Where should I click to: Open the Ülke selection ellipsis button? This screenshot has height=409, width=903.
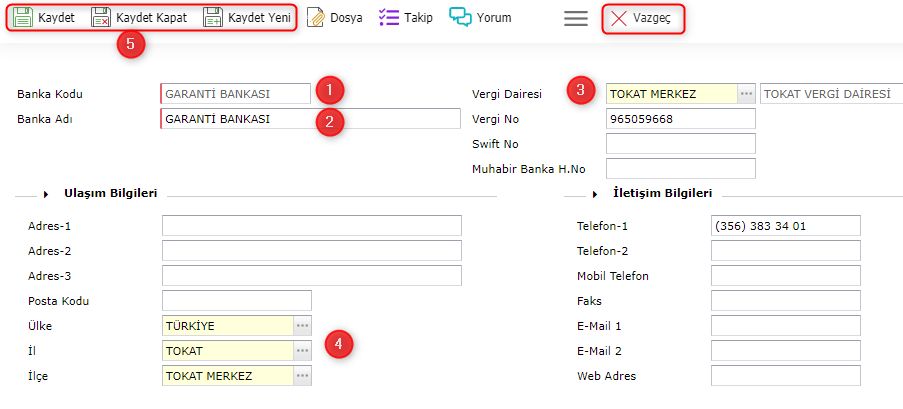coord(302,326)
